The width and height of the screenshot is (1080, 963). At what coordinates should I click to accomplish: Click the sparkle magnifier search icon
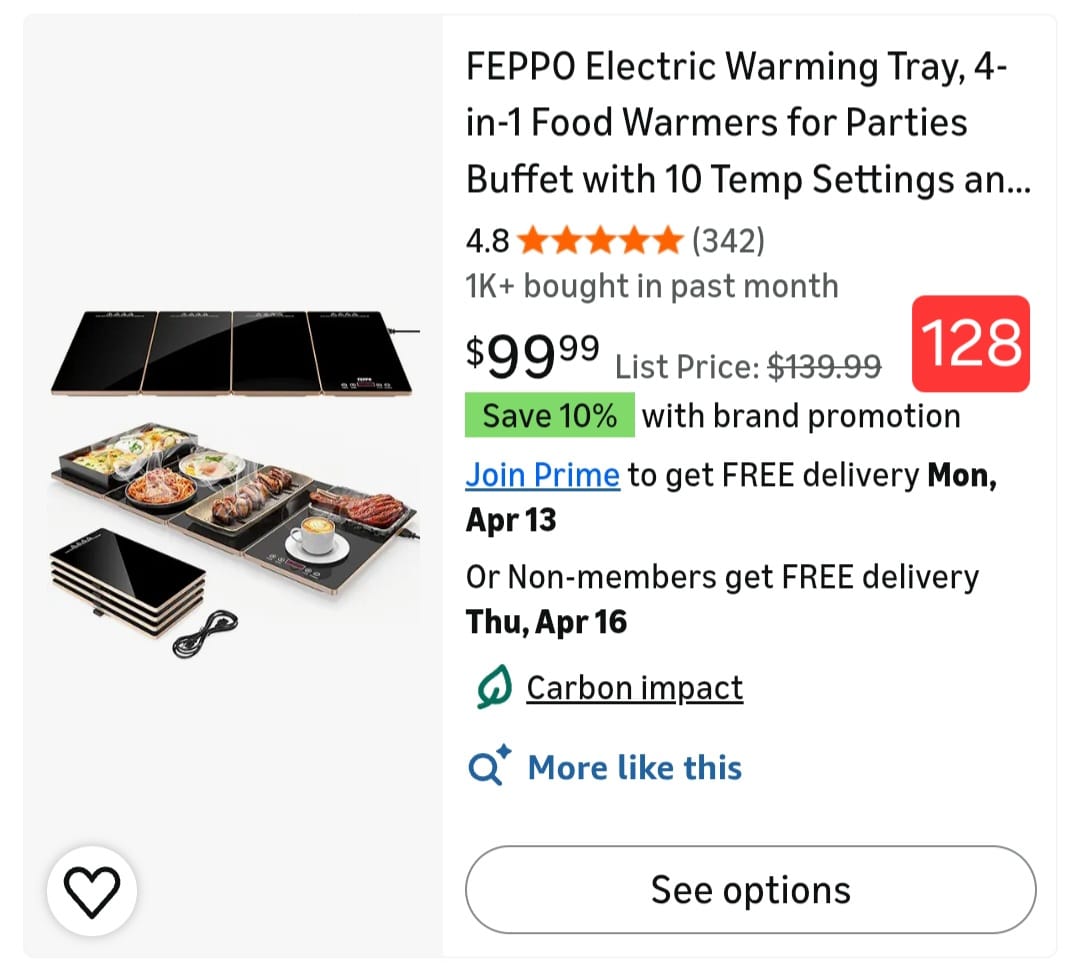click(x=490, y=767)
